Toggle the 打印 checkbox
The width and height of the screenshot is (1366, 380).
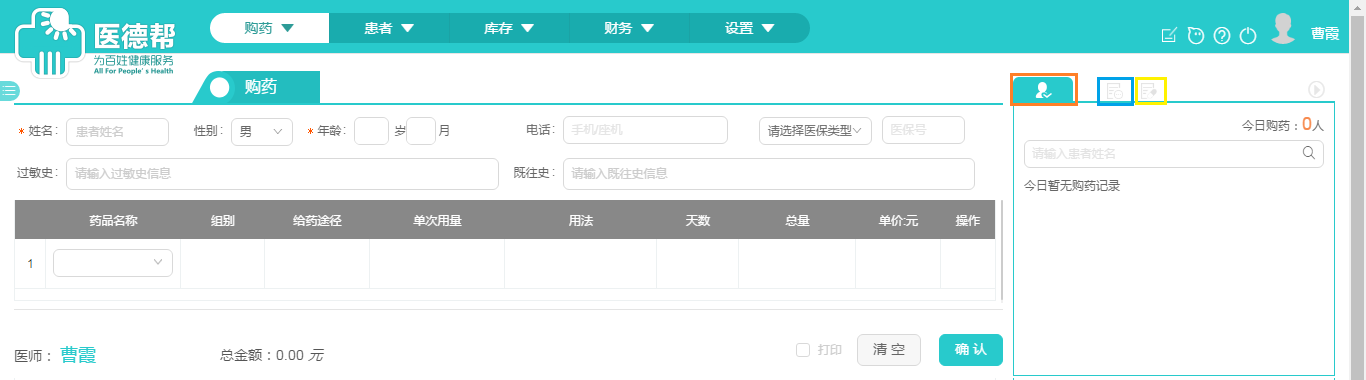802,350
